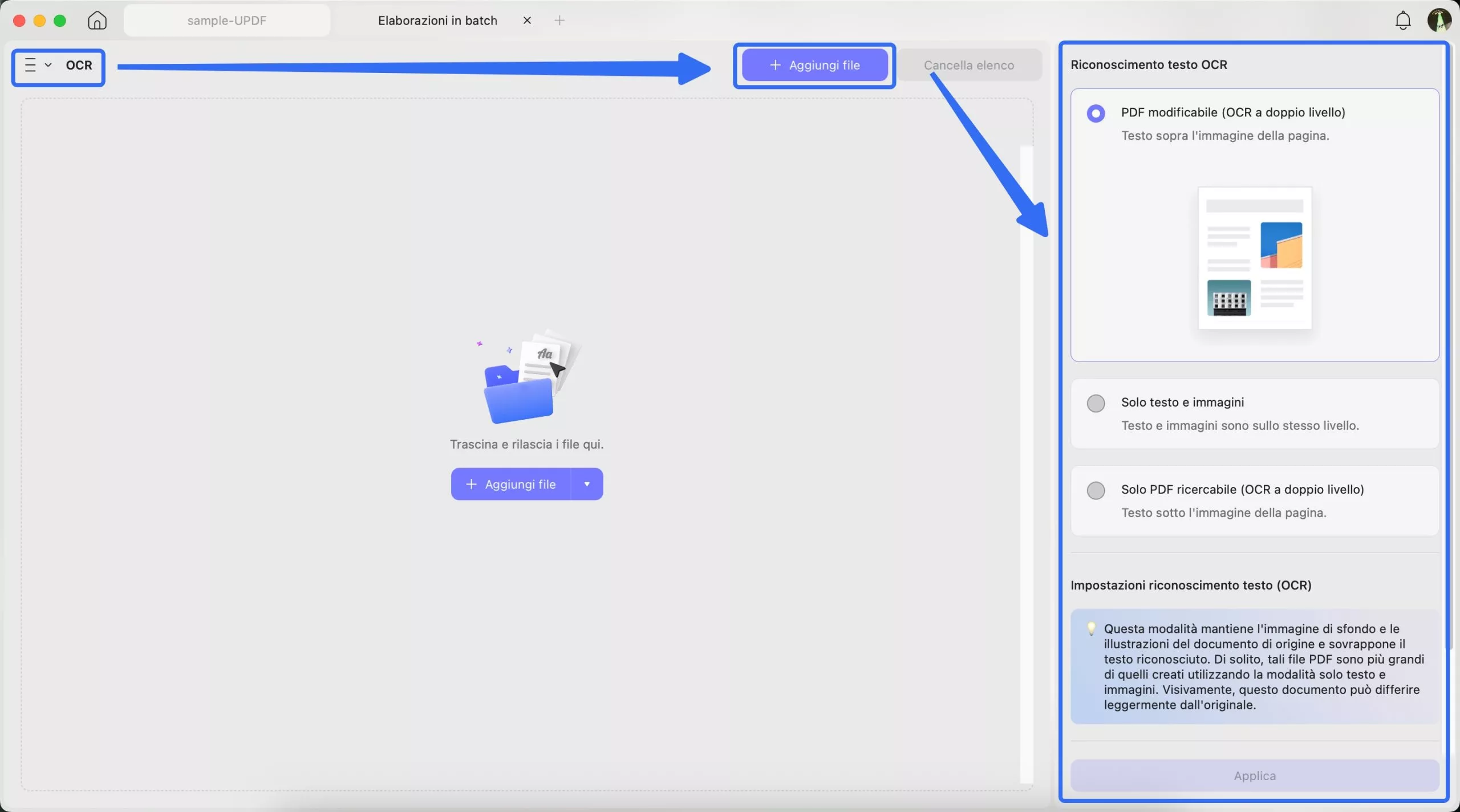Image resolution: width=1460 pixels, height=812 pixels.
Task: Switch to the sample-UPDF tab
Action: 226,21
